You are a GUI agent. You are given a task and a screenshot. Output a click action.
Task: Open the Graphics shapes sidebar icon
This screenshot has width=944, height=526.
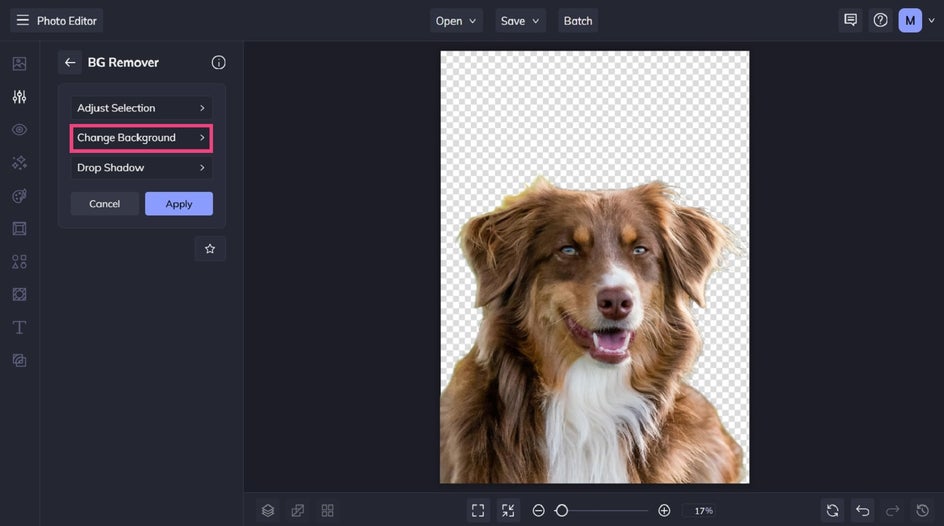[19, 262]
